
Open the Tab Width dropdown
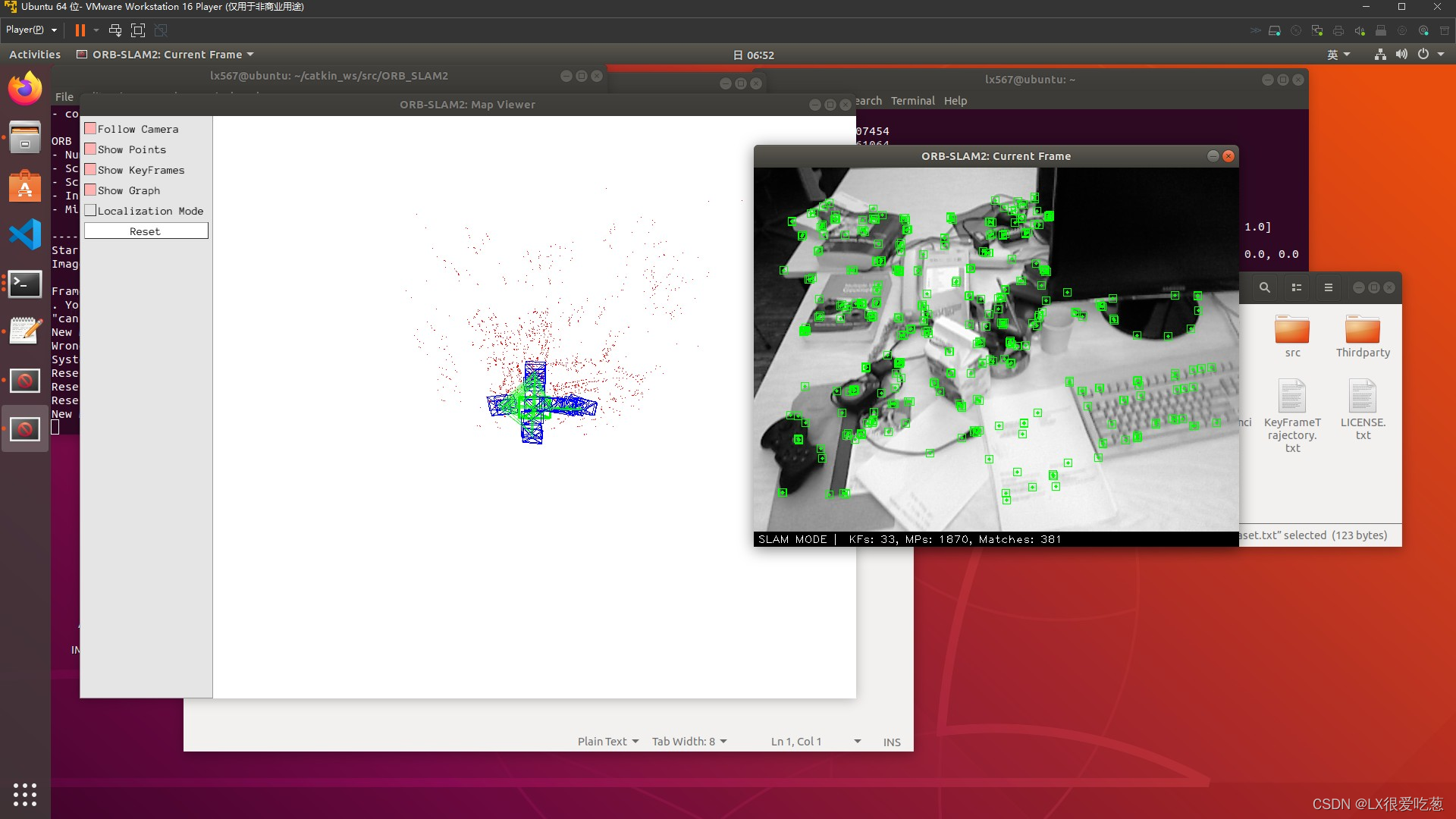689,742
